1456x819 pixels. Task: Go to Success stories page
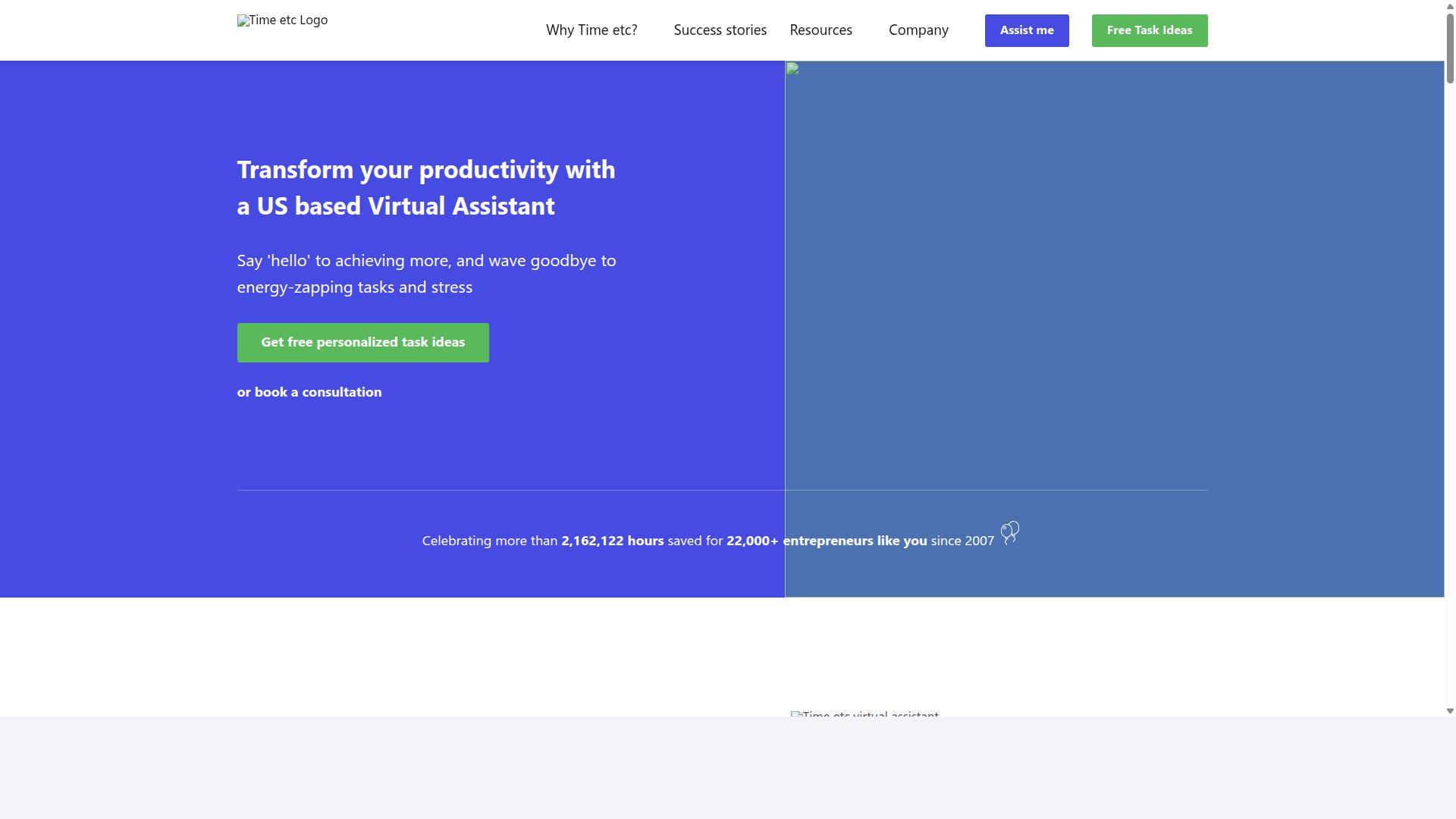tap(720, 30)
